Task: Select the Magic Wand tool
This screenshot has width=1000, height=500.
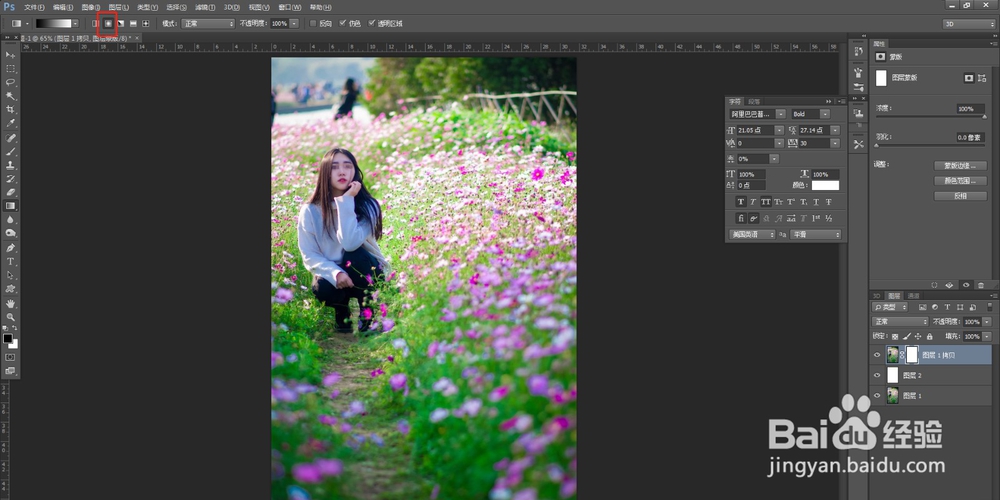Action: pos(10,96)
